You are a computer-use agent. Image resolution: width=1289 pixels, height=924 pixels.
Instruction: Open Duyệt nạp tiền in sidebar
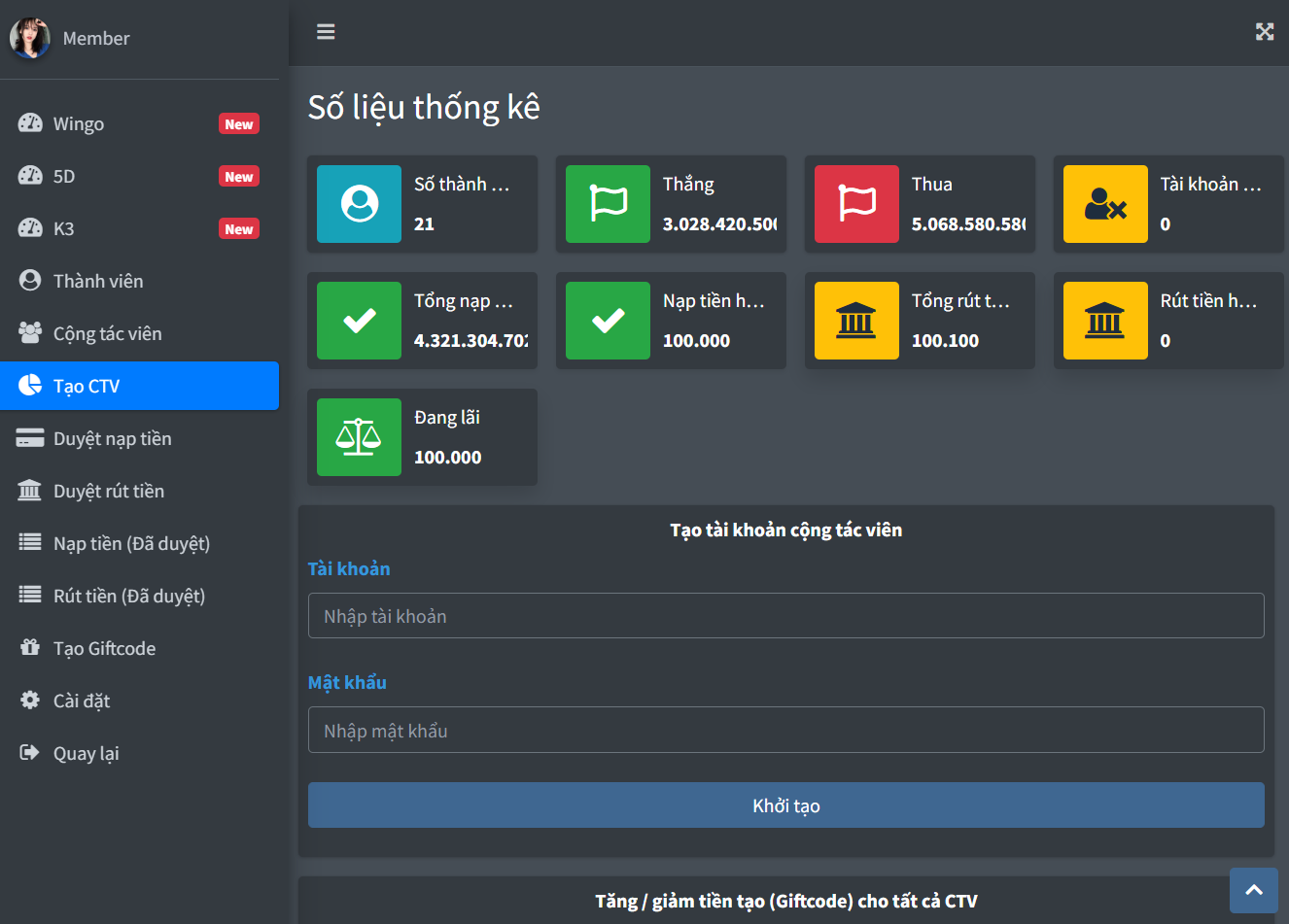point(112,439)
